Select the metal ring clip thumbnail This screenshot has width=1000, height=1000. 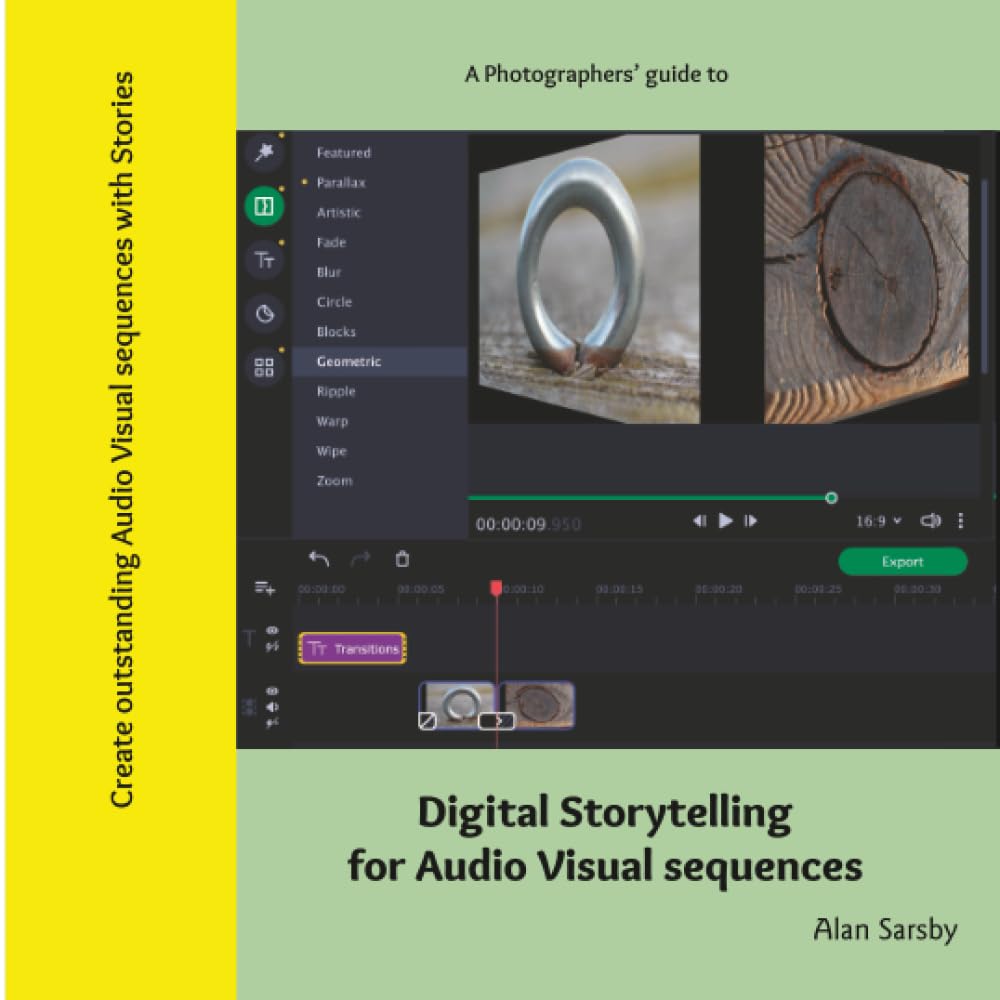[456, 703]
